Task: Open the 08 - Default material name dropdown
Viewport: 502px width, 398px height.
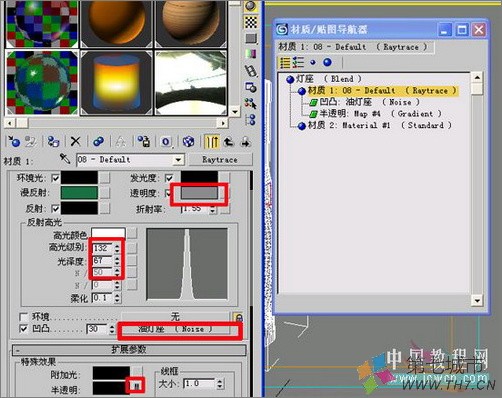Action: point(179,160)
